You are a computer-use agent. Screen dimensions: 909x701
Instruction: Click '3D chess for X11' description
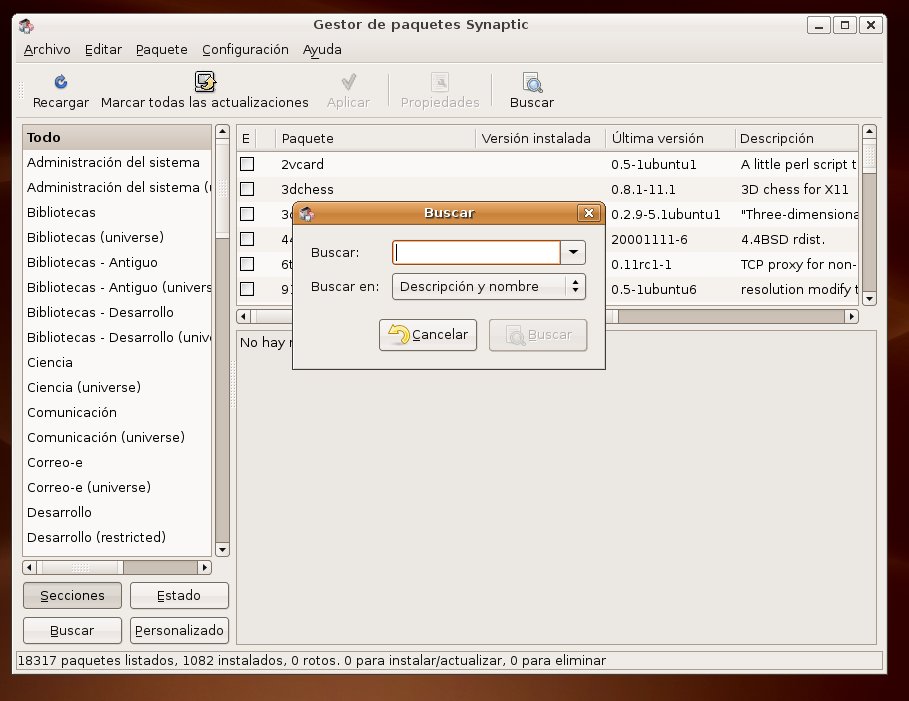[795, 189]
